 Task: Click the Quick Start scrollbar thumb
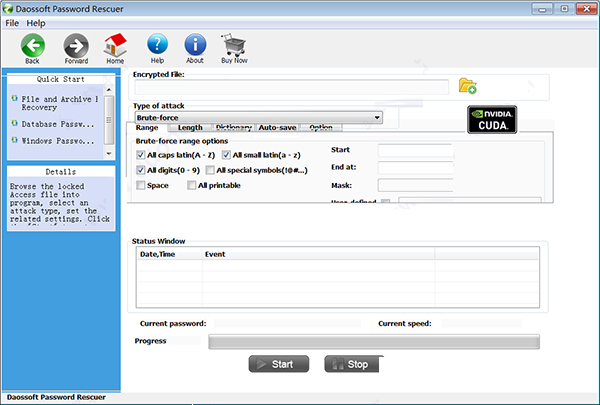109,120
